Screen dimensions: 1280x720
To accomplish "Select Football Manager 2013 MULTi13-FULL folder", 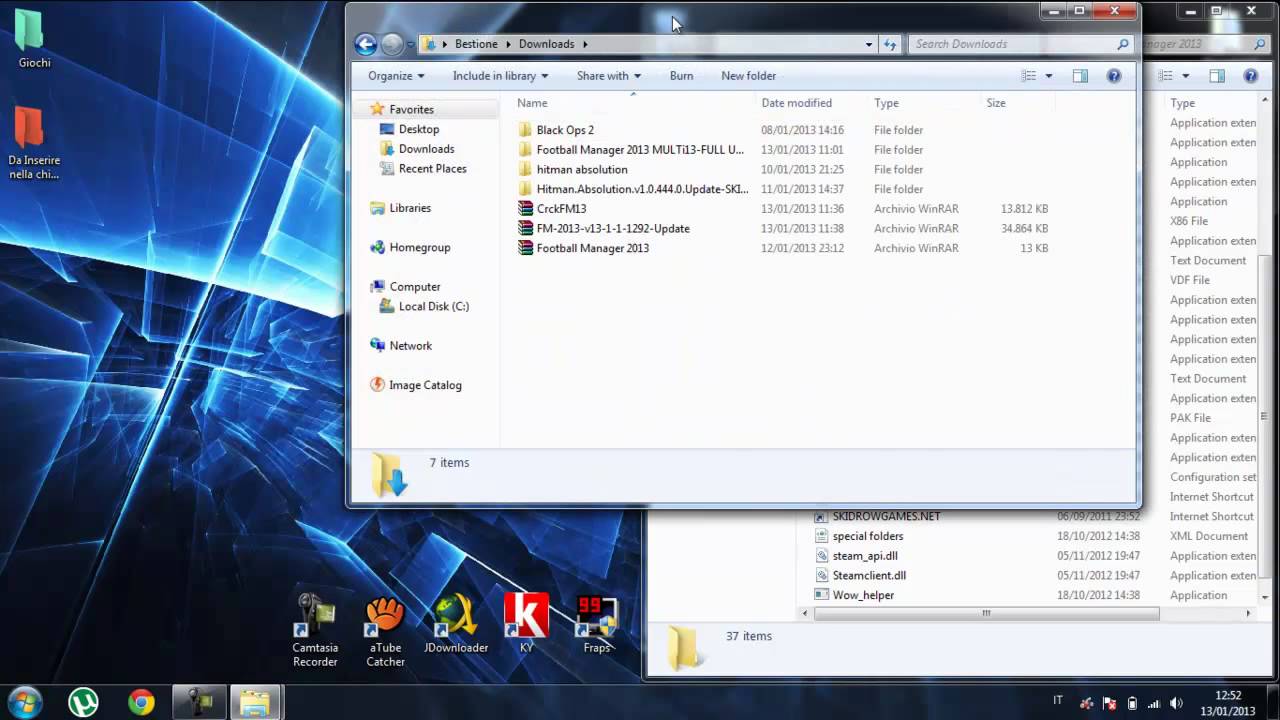I will click(x=640, y=150).
